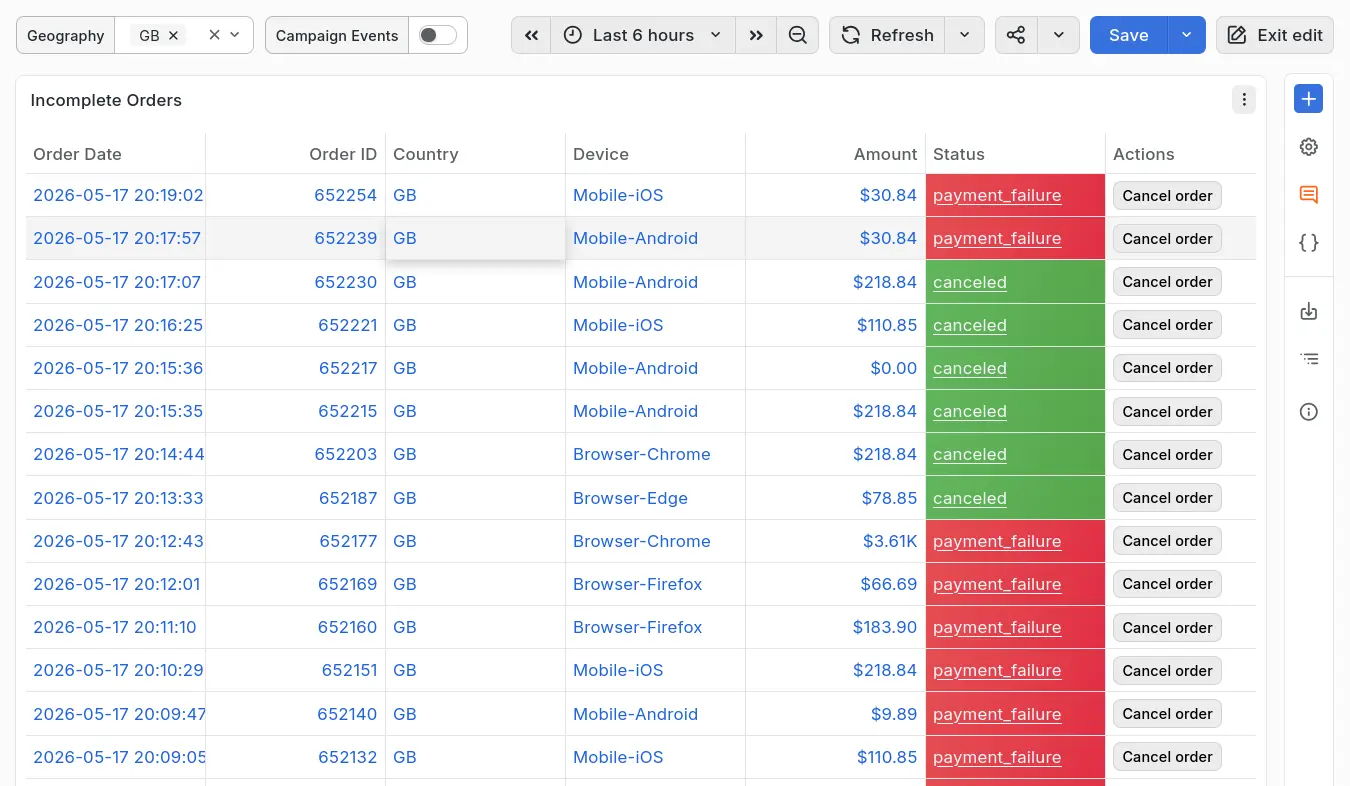This screenshot has height=786, width=1350.
Task: Click the Geography variable label
Action: tap(65, 35)
